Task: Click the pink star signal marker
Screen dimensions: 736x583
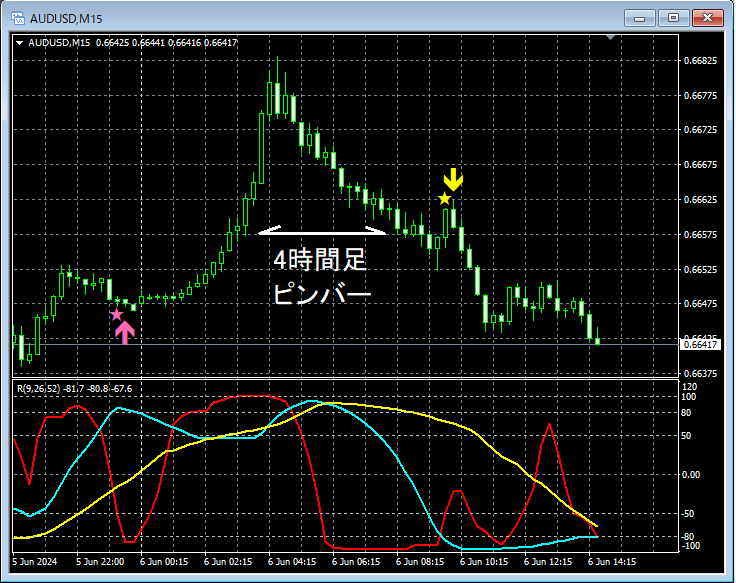Action: [x=117, y=315]
